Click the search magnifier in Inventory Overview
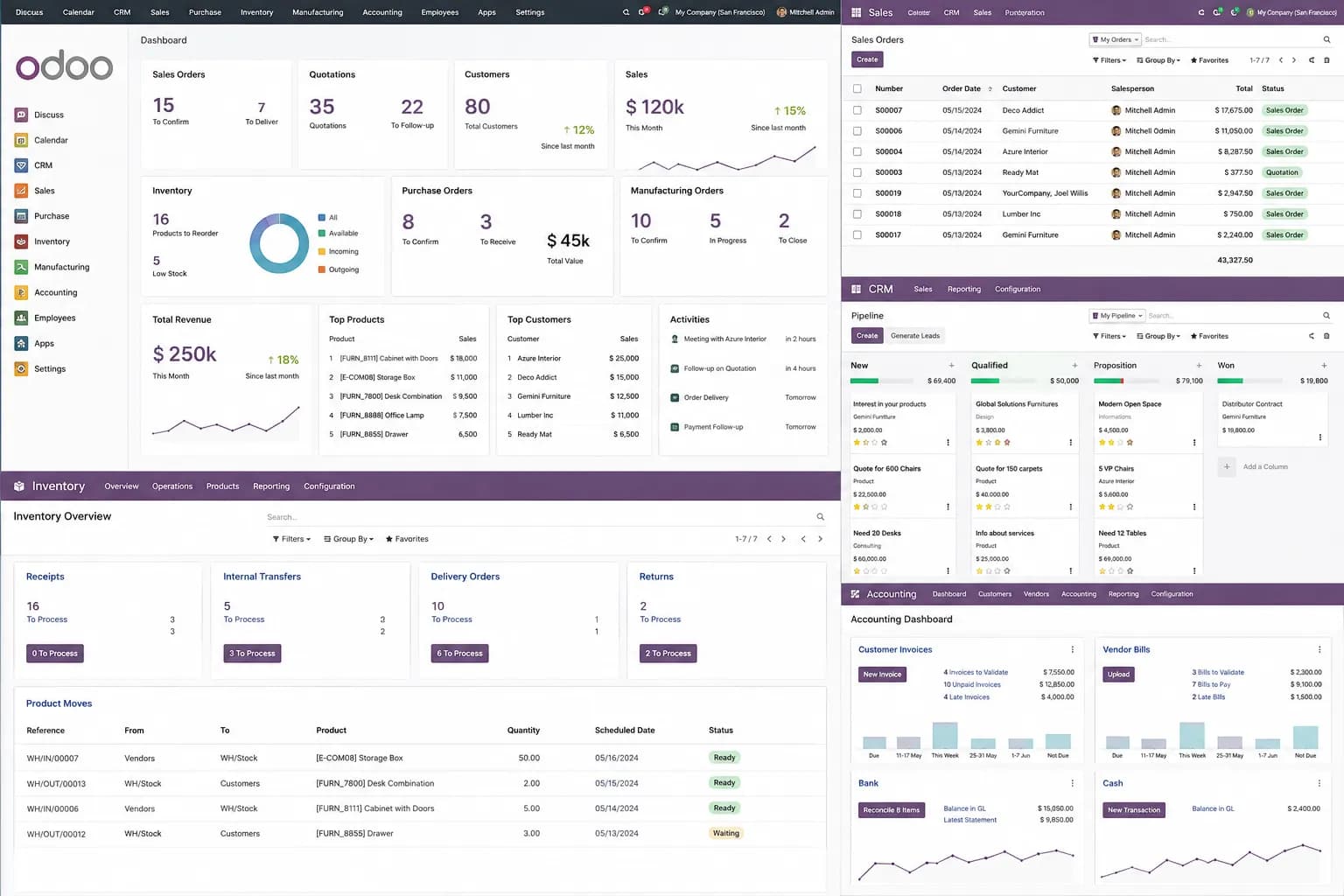 pyautogui.click(x=820, y=517)
